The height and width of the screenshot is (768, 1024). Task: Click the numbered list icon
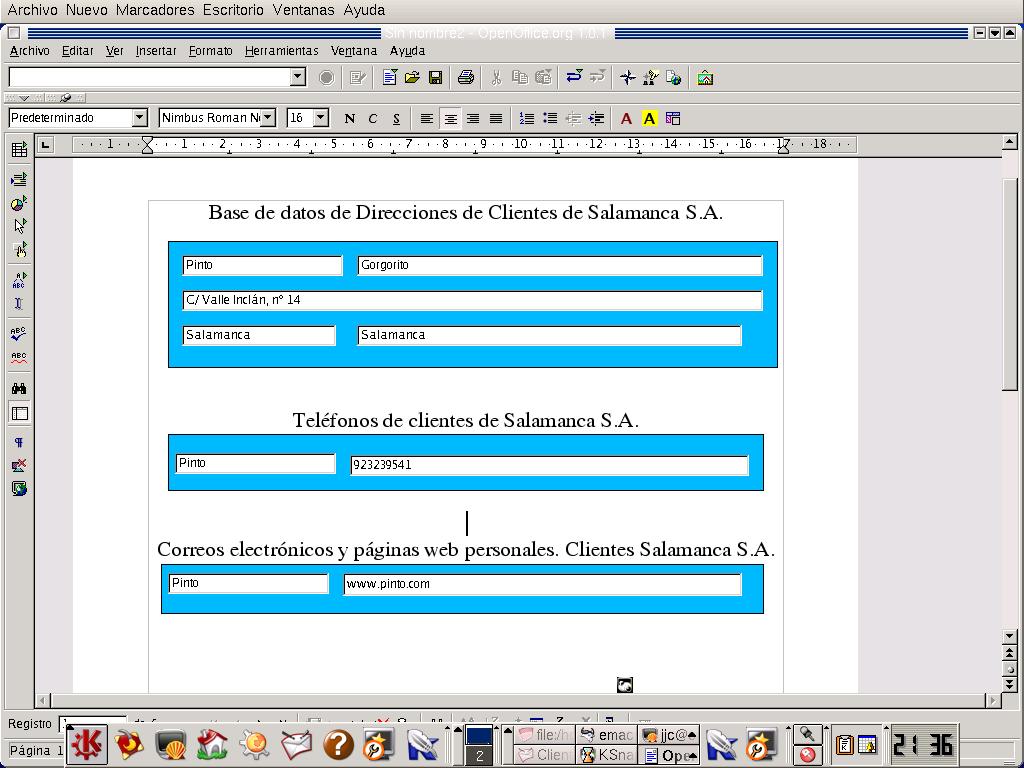(526, 118)
